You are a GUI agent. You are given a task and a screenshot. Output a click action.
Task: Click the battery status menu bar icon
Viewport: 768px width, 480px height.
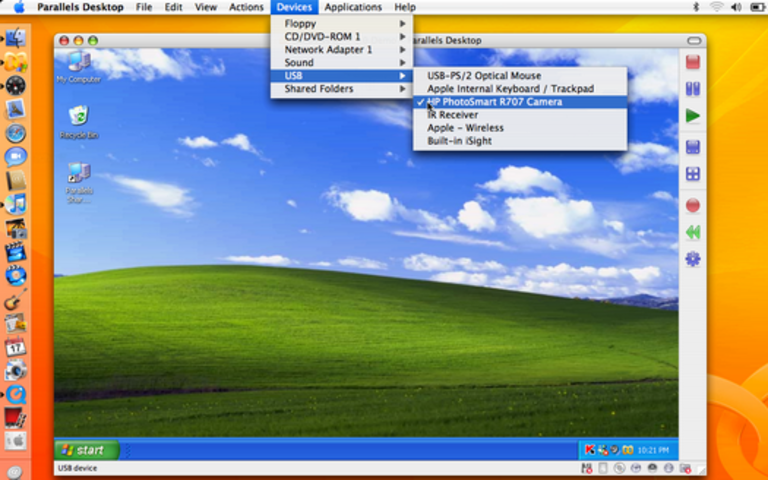pos(757,7)
